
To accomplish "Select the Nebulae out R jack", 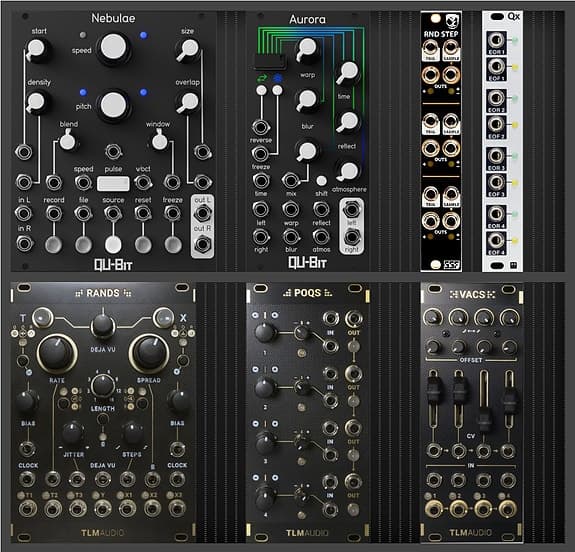I will click(x=202, y=244).
